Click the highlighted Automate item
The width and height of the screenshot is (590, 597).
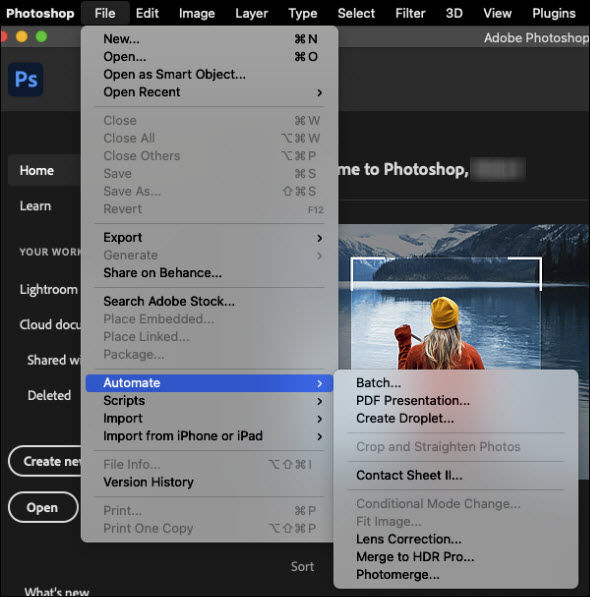point(209,383)
